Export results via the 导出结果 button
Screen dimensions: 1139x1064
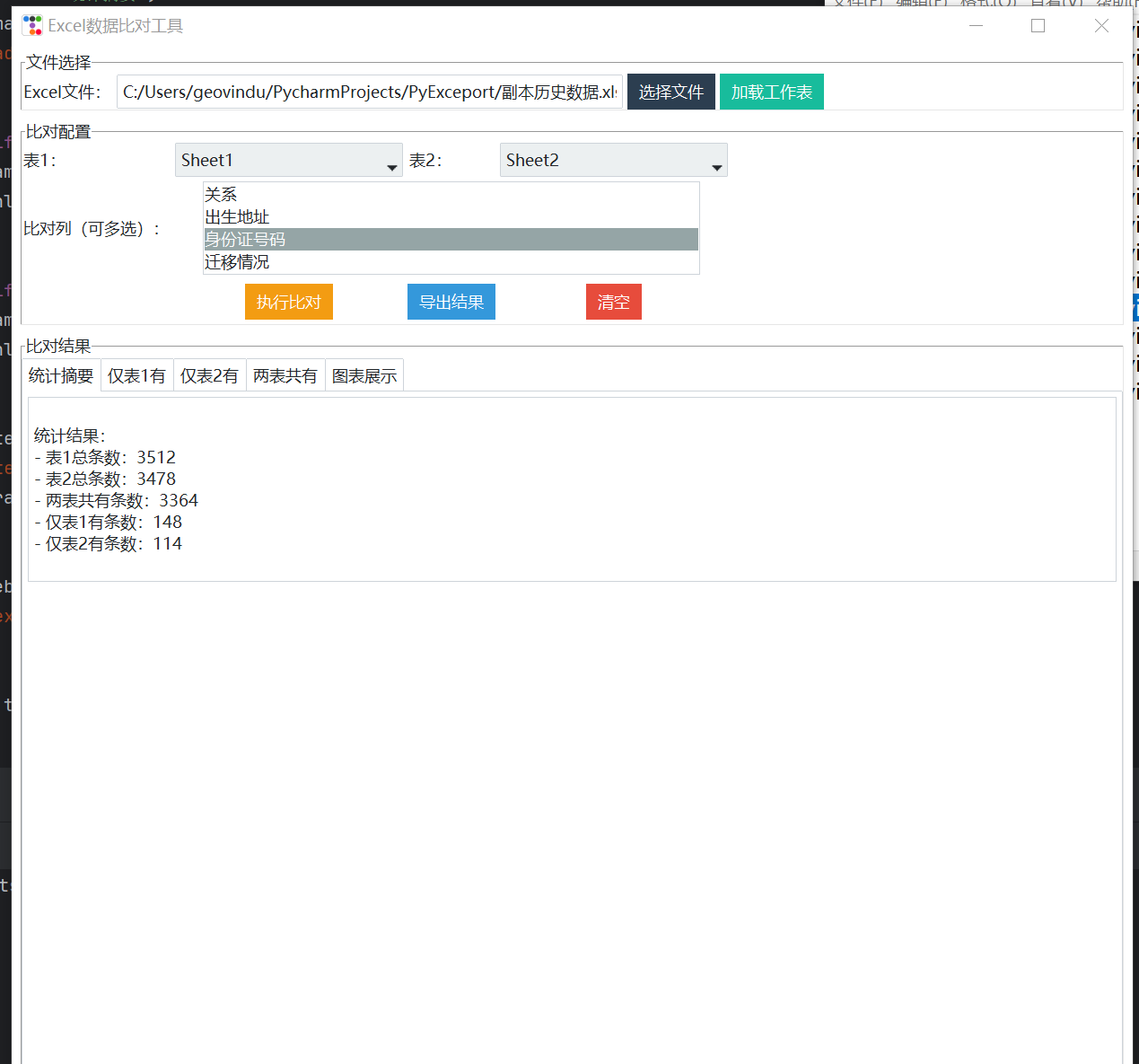(x=451, y=302)
